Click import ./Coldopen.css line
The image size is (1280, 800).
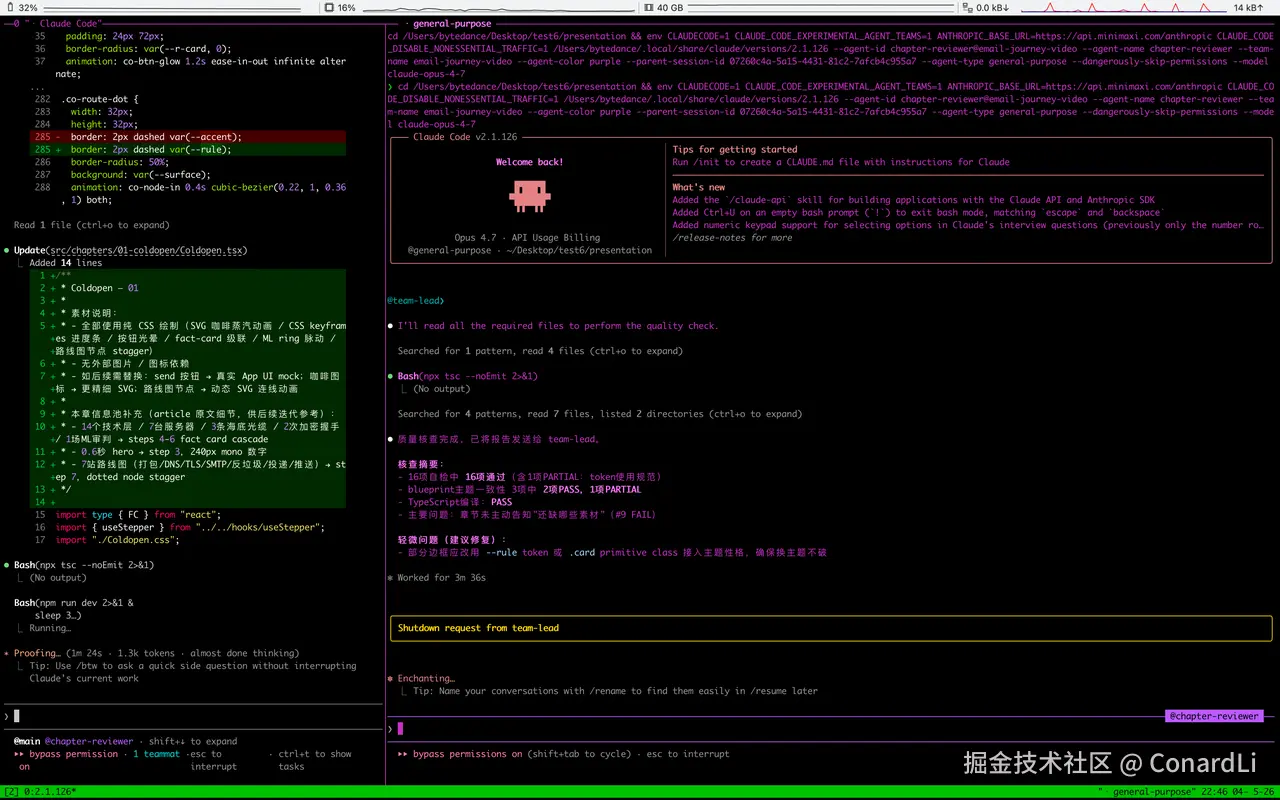pyautogui.click(x=117, y=540)
